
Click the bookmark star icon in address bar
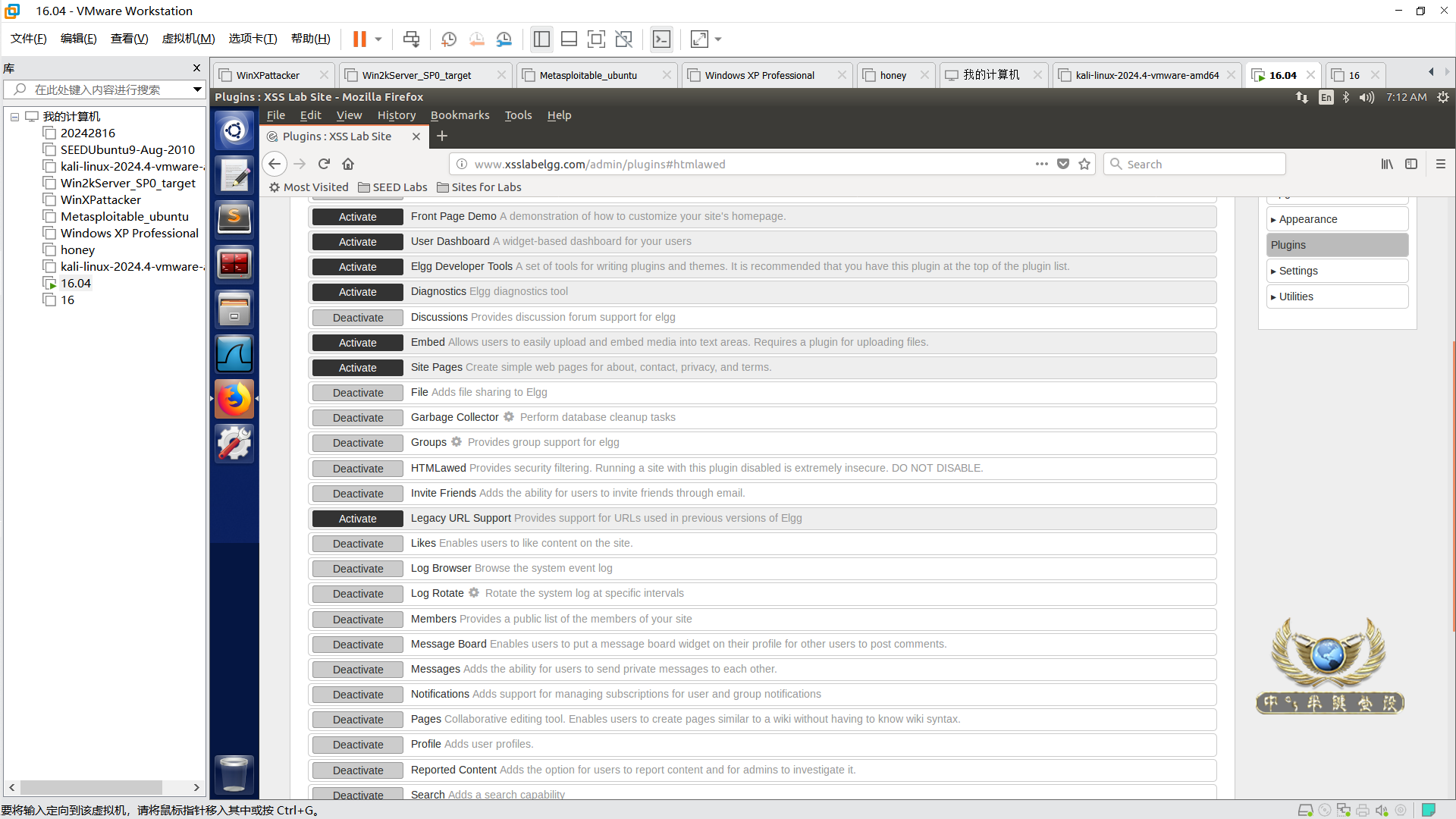tap(1084, 164)
